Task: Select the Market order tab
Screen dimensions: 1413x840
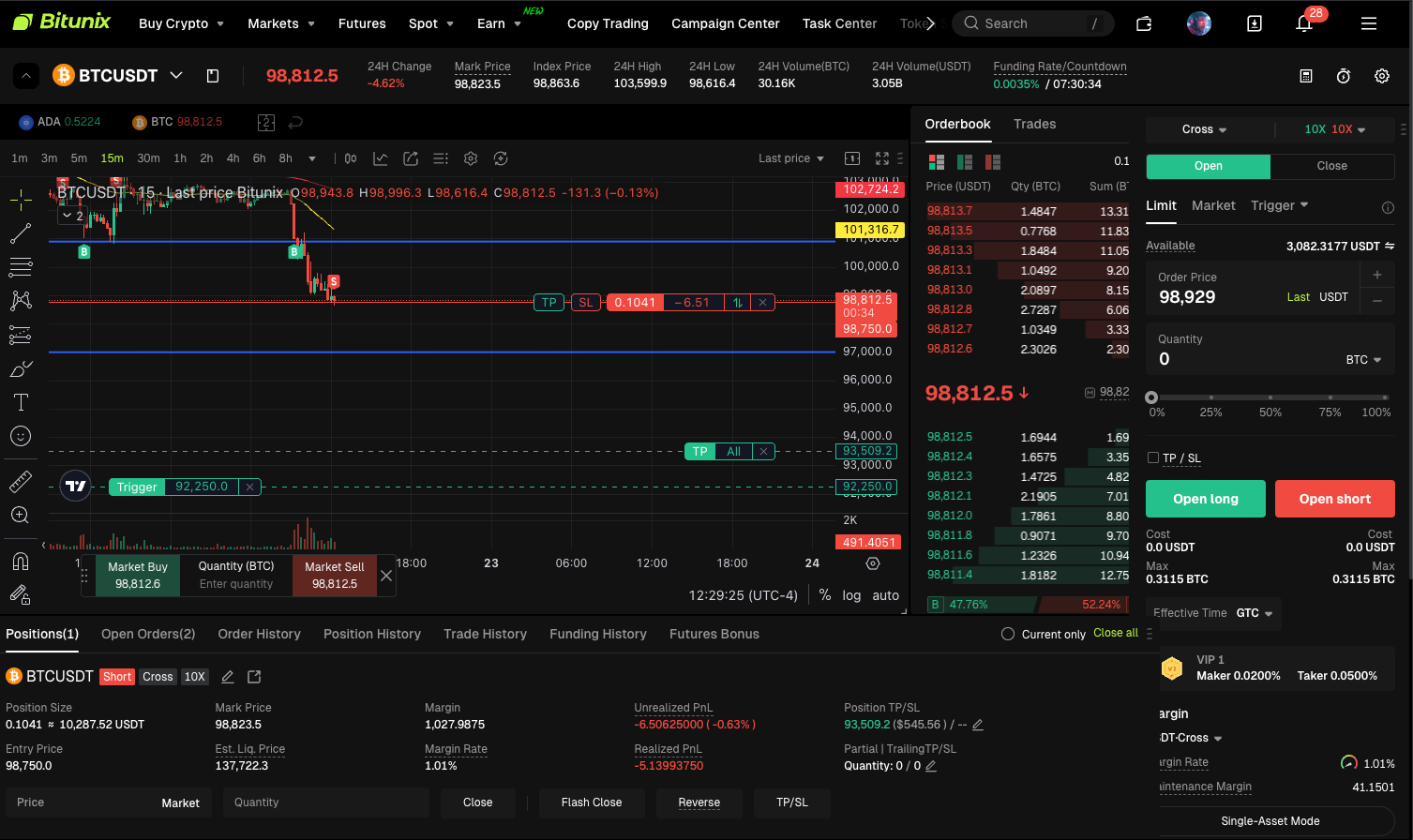Action: (x=1213, y=205)
